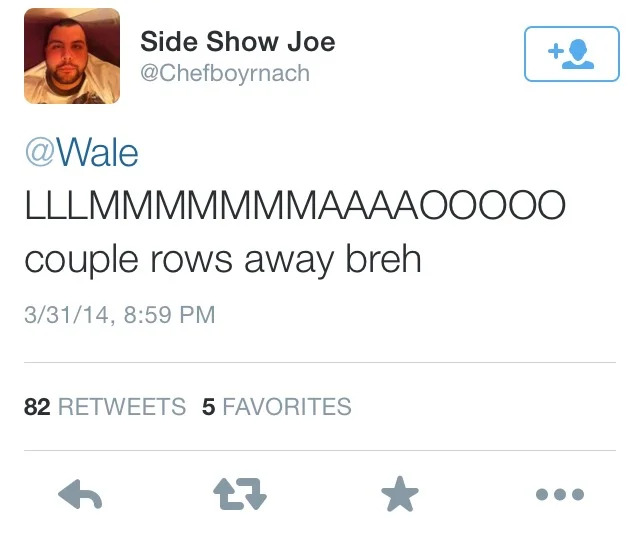The width and height of the screenshot is (640, 536).
Task: Open the @Wale mention link
Action: 82,153
